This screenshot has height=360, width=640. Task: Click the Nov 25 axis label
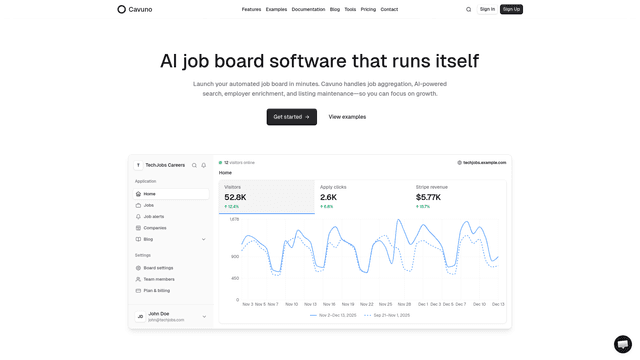[x=385, y=304]
